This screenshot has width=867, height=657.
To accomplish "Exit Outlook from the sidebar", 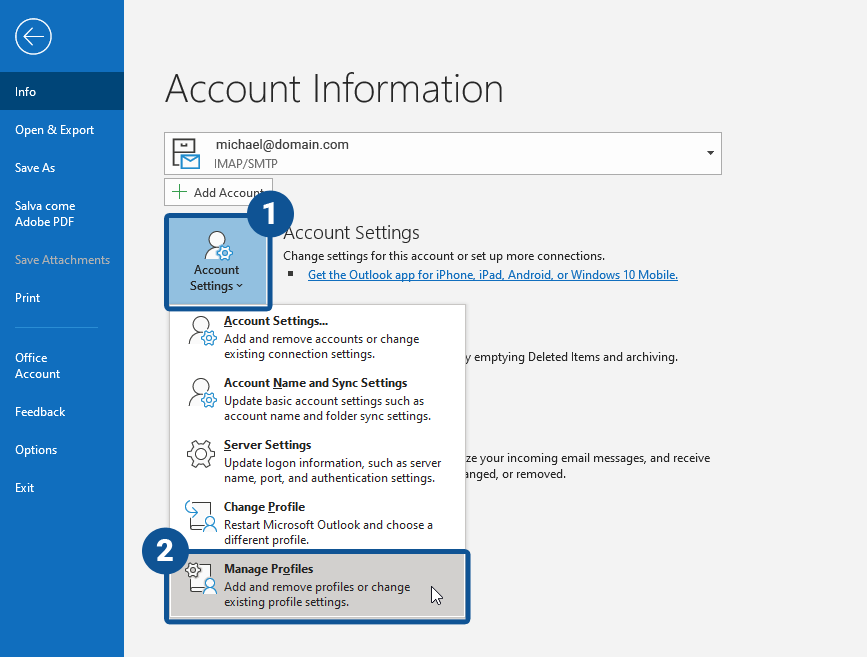I will pyautogui.click(x=62, y=488).
